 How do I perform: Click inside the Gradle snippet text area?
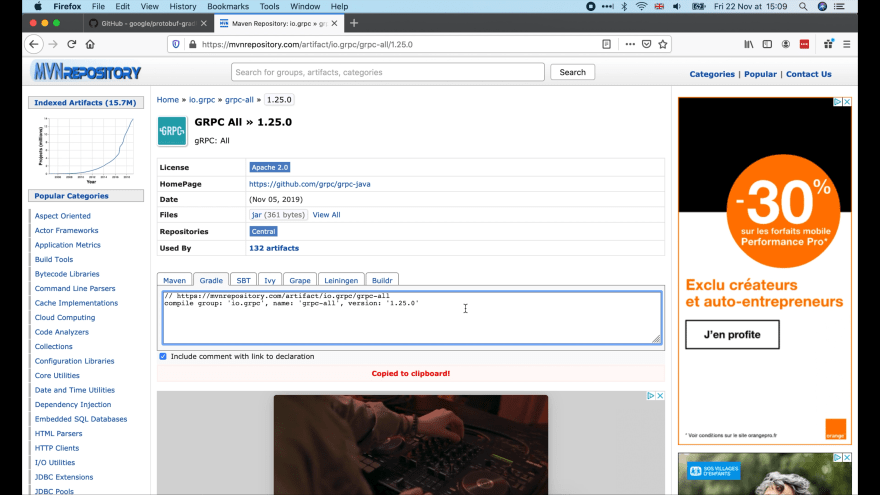click(411, 317)
